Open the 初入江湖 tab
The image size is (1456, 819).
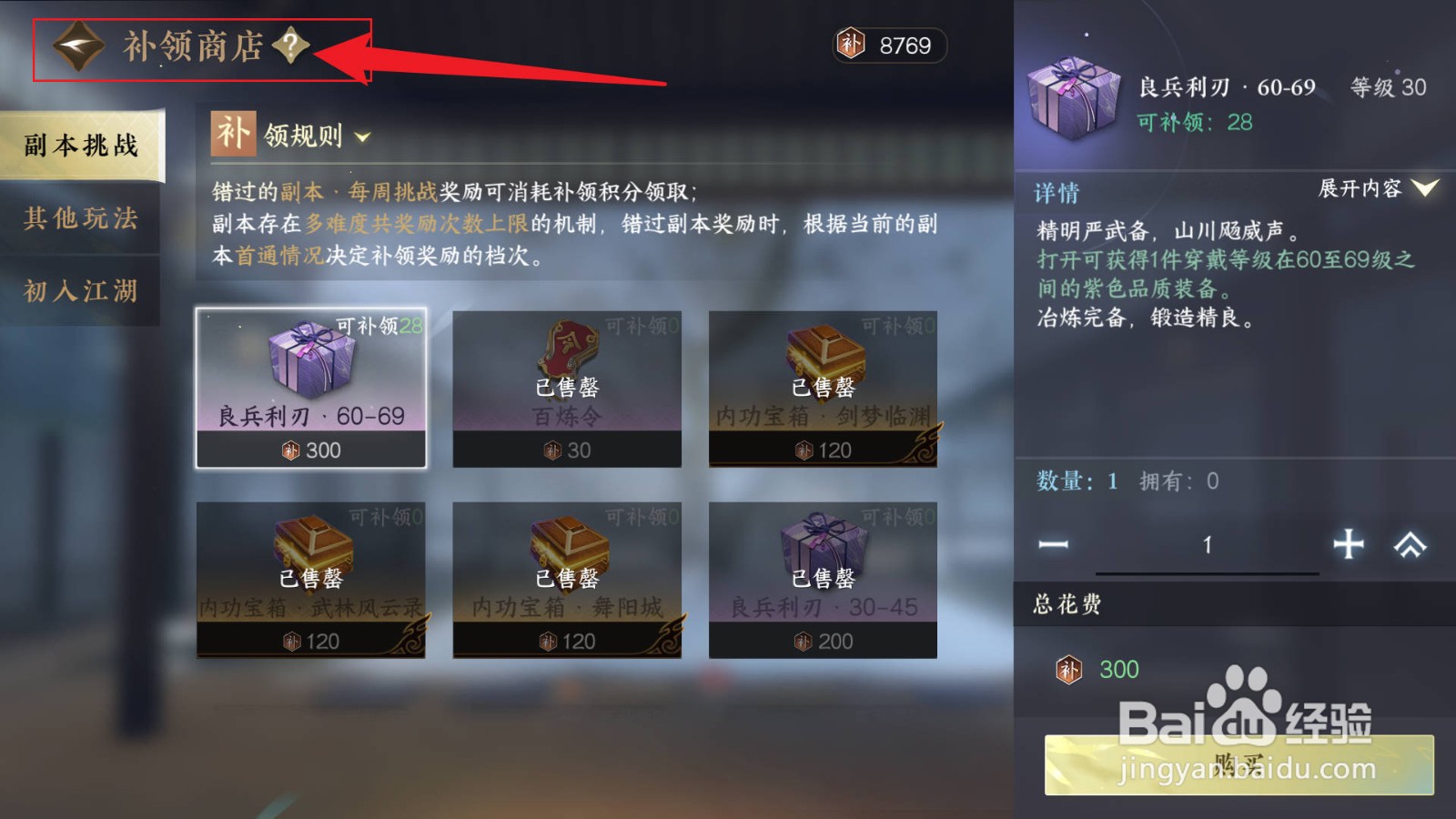pos(81,291)
